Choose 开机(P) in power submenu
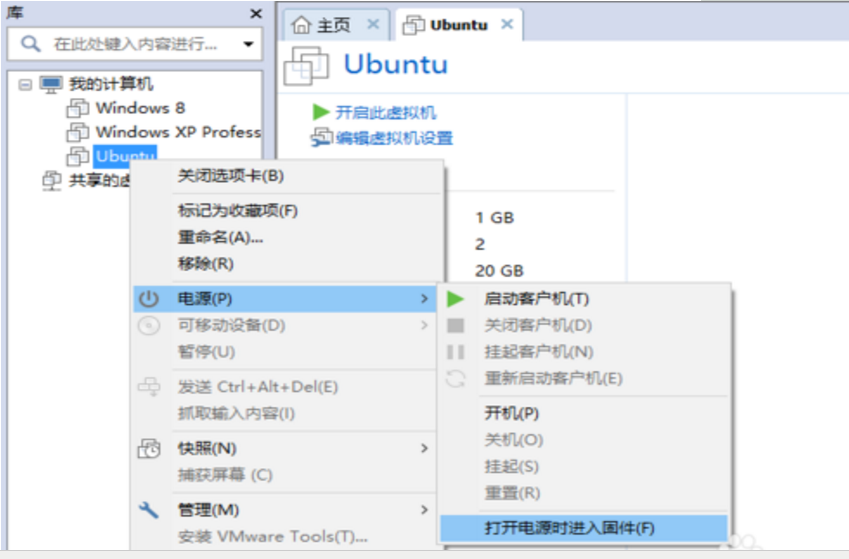The image size is (849, 559). click(x=511, y=413)
